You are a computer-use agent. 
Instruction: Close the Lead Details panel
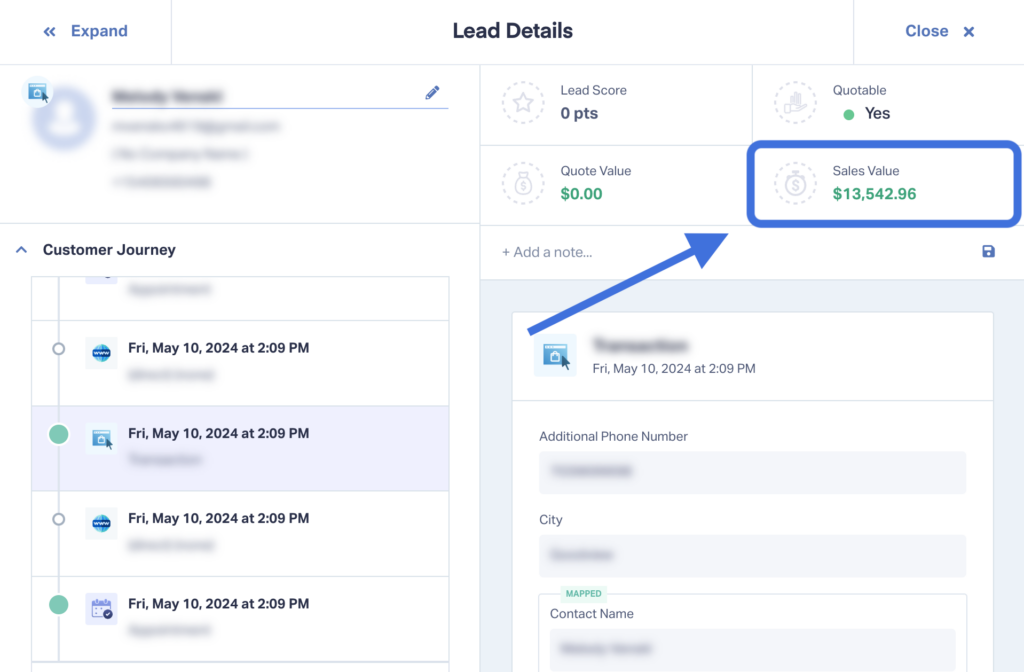(939, 31)
